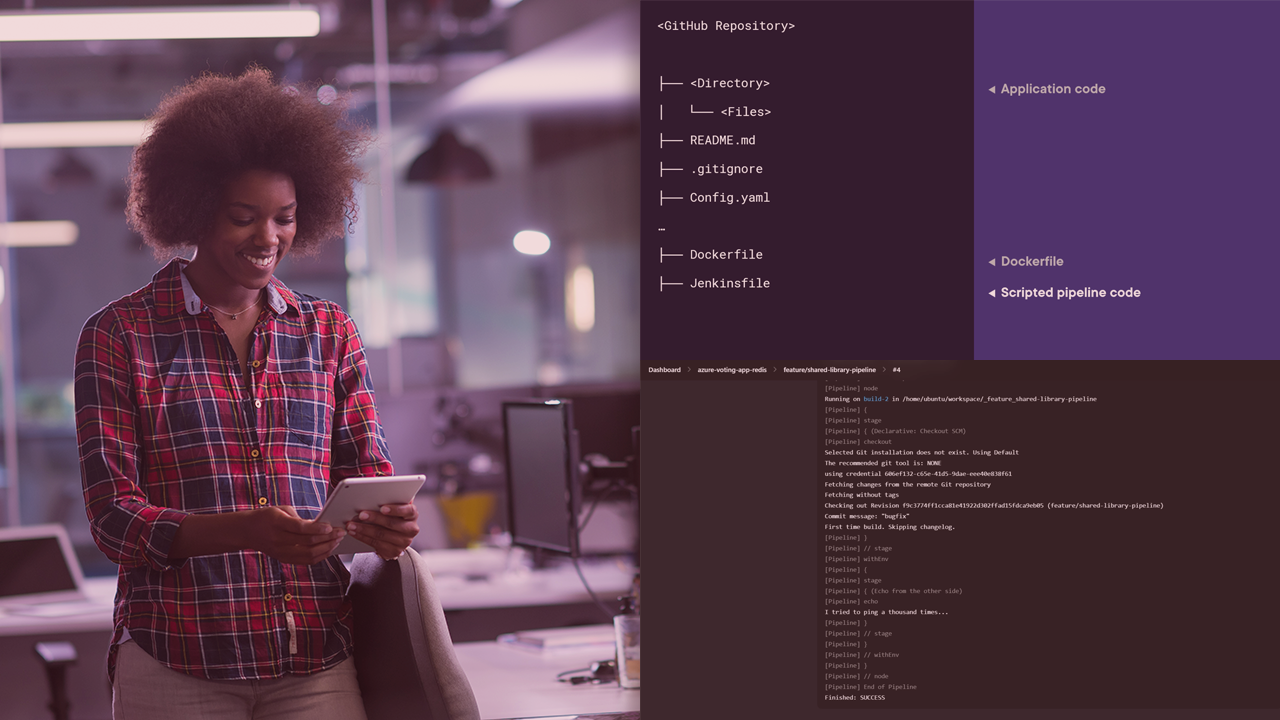Select README.md in the repository tree
Screen dimensions: 1280x720
coord(722,141)
